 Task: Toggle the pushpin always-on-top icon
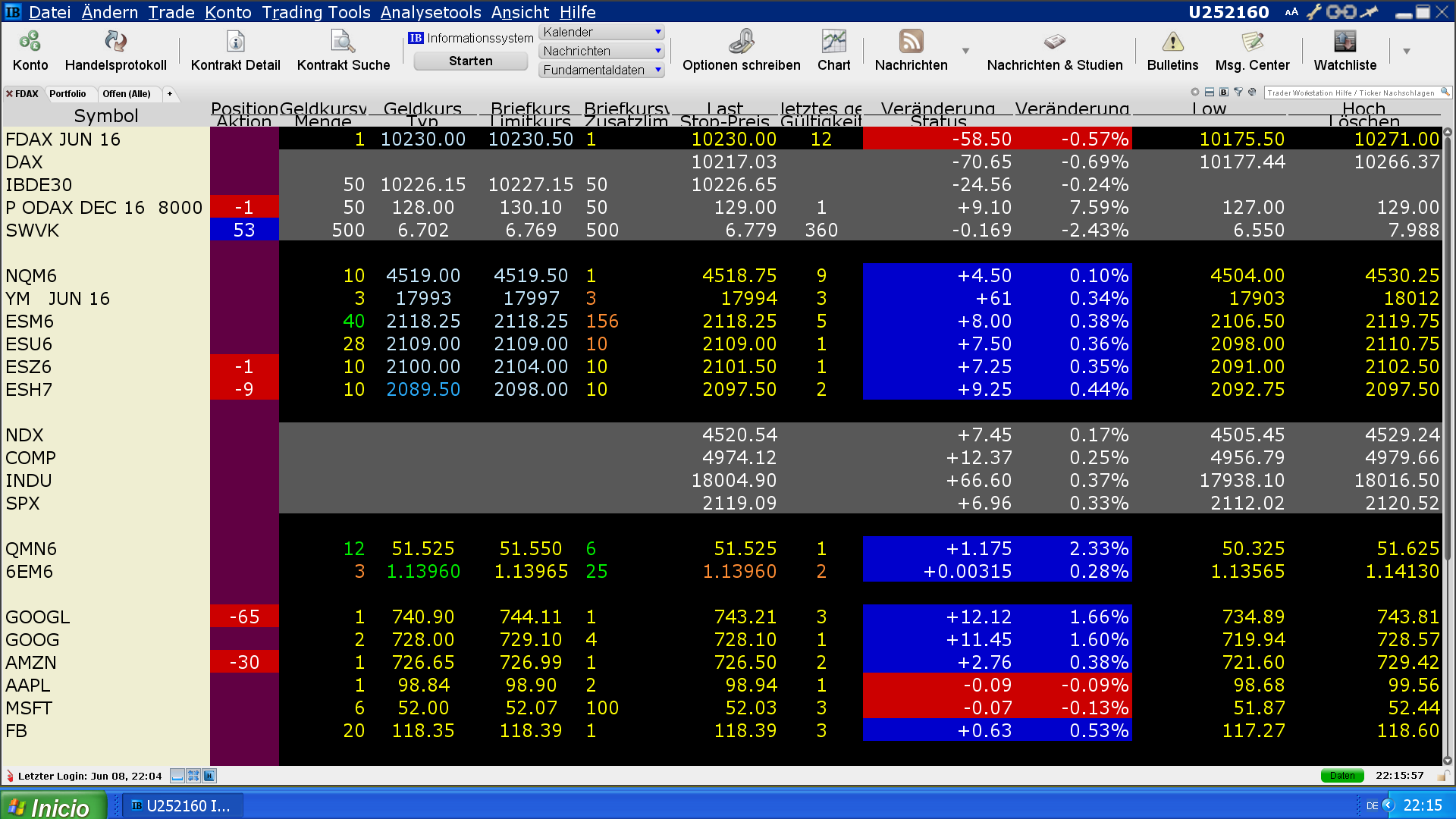pos(1369,12)
